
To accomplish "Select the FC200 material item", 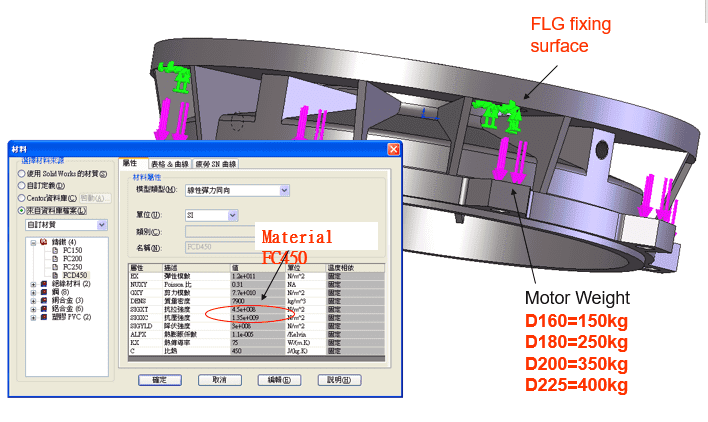I will tap(74, 259).
